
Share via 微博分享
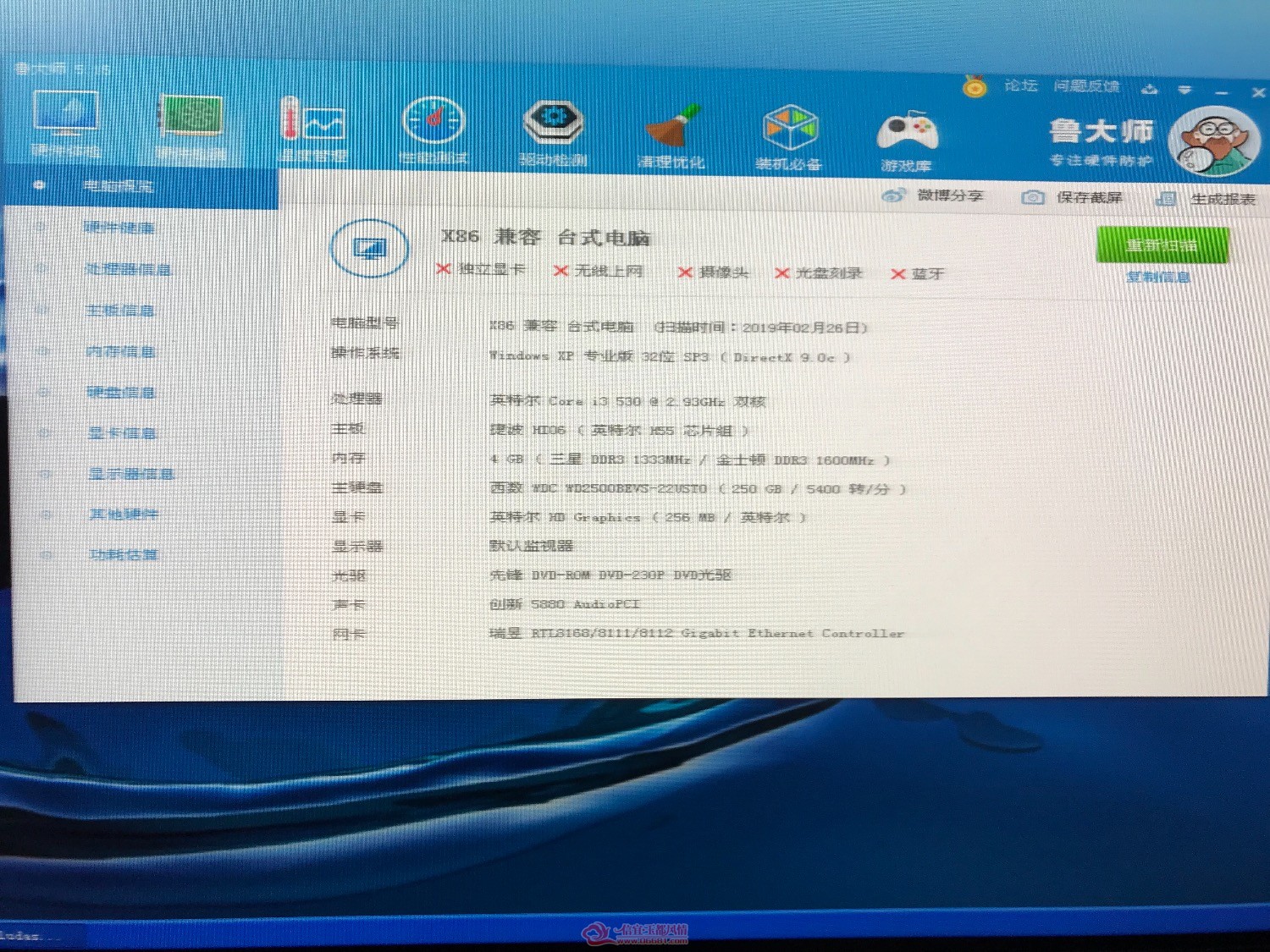click(950, 195)
